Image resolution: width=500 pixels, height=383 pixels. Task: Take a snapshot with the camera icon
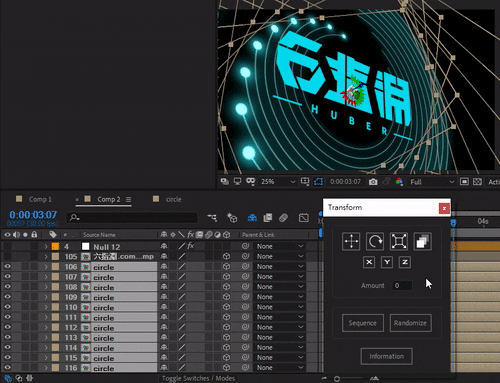pyautogui.click(x=373, y=182)
